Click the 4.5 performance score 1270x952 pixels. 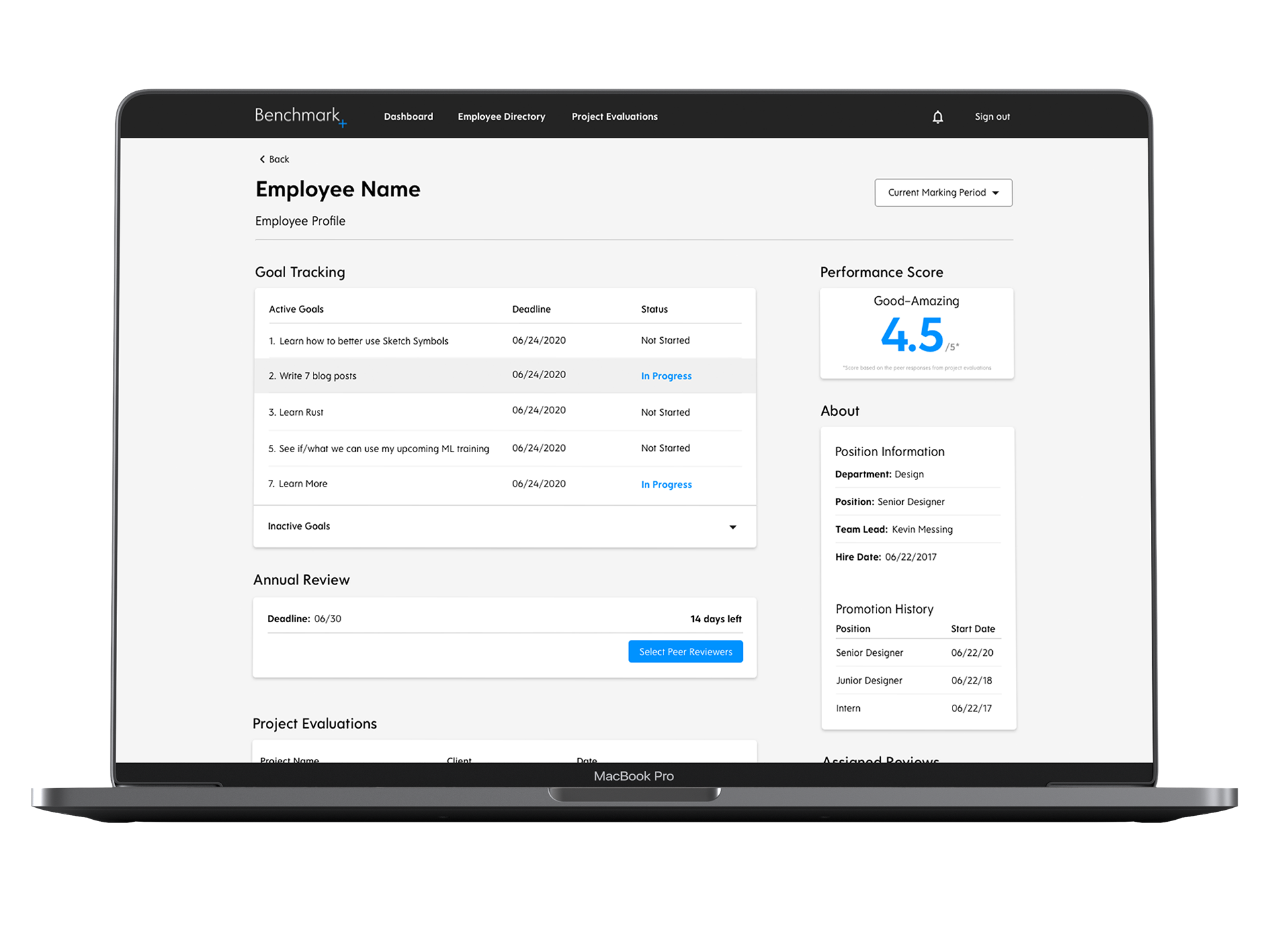pyautogui.click(x=911, y=335)
